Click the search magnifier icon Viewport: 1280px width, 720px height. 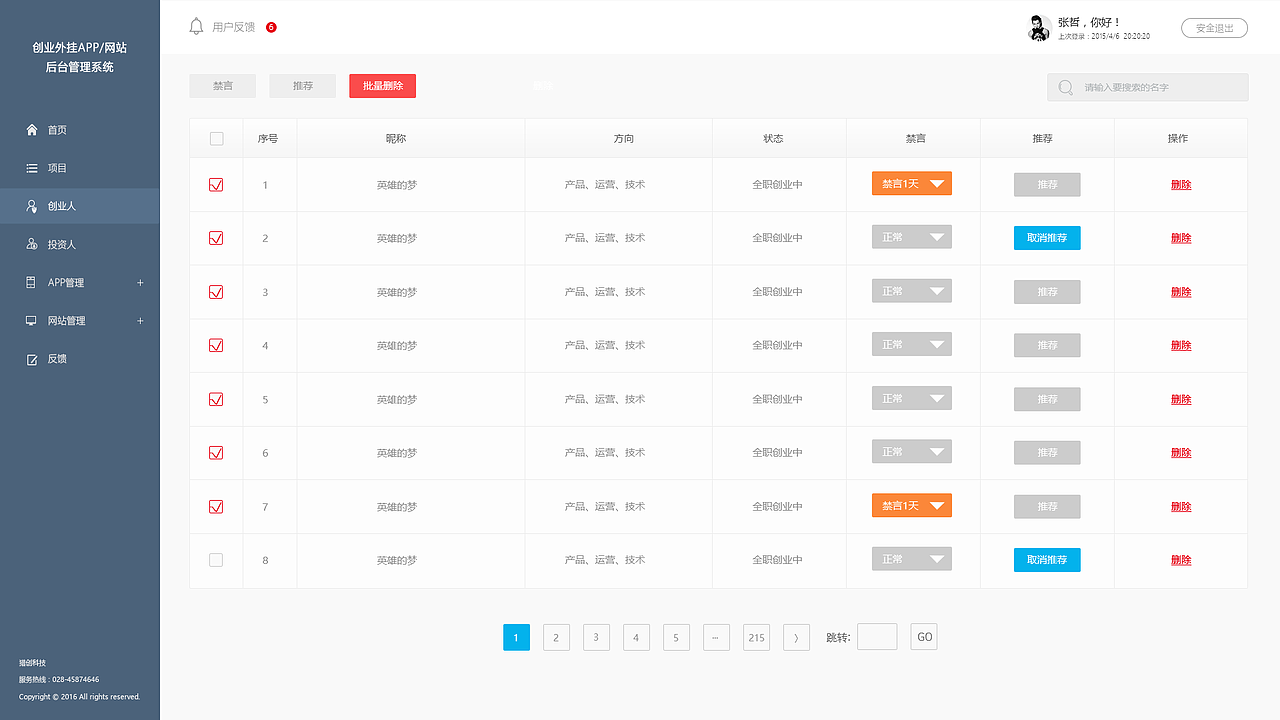pos(1066,87)
